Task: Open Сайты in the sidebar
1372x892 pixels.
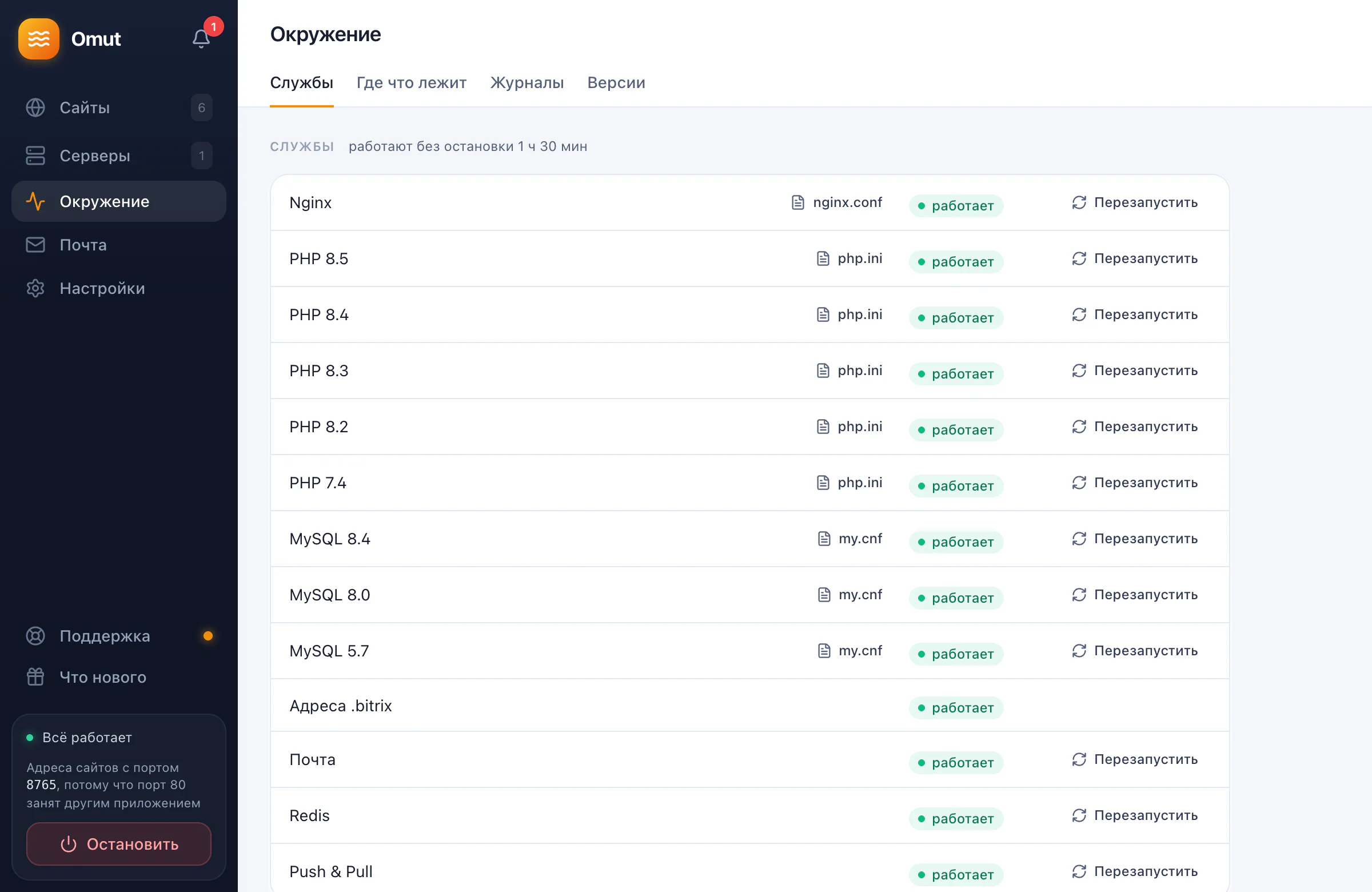Action: 119,108
